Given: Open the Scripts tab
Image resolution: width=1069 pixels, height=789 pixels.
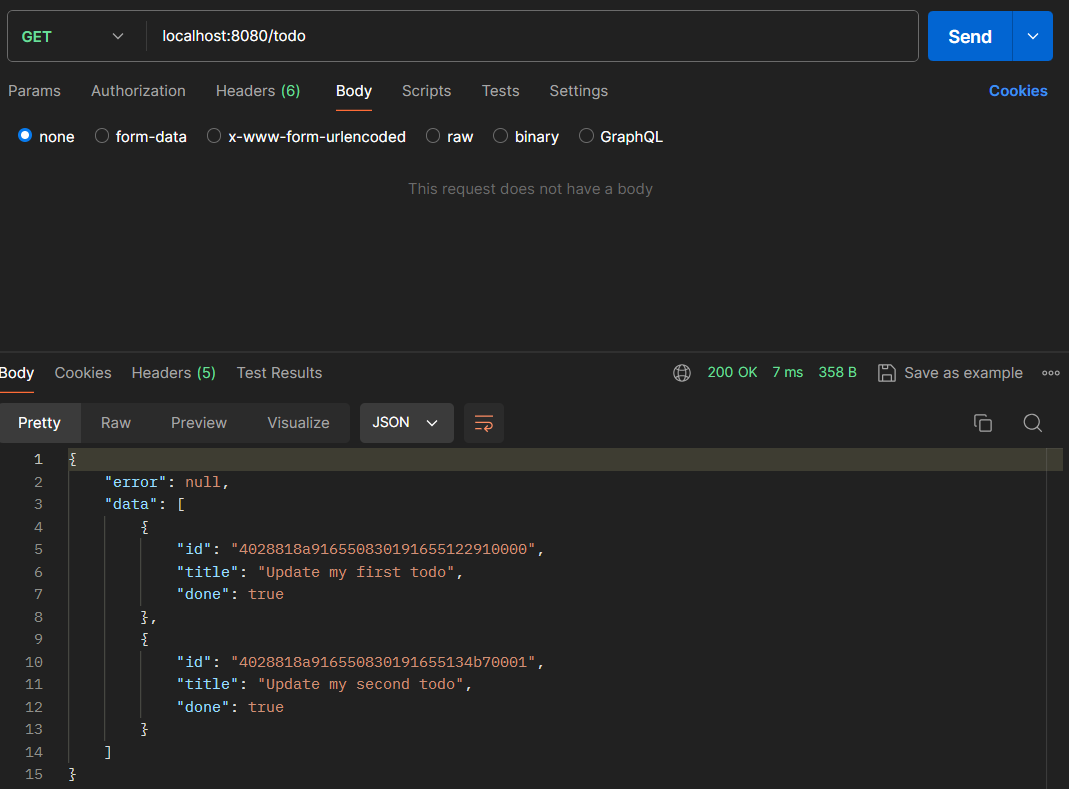Looking at the screenshot, I should point(426,91).
